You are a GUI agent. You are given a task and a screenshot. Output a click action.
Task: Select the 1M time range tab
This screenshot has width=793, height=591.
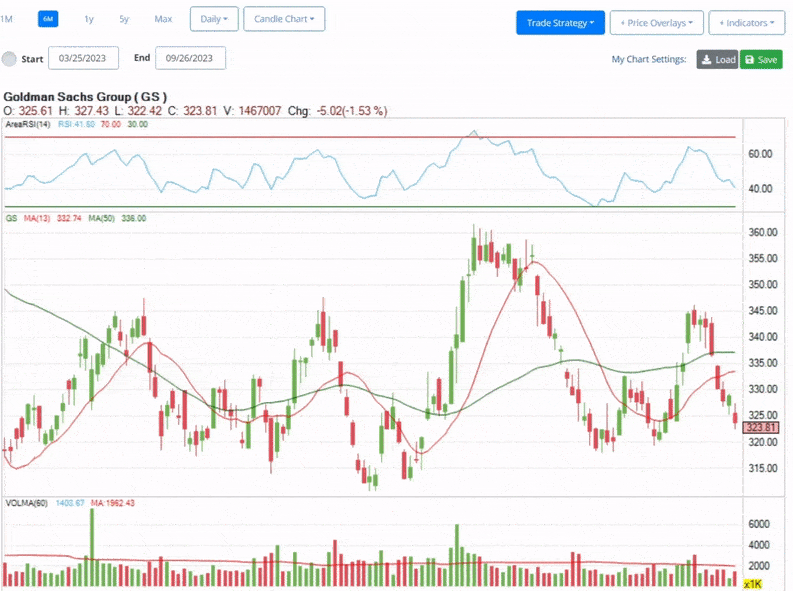8,19
